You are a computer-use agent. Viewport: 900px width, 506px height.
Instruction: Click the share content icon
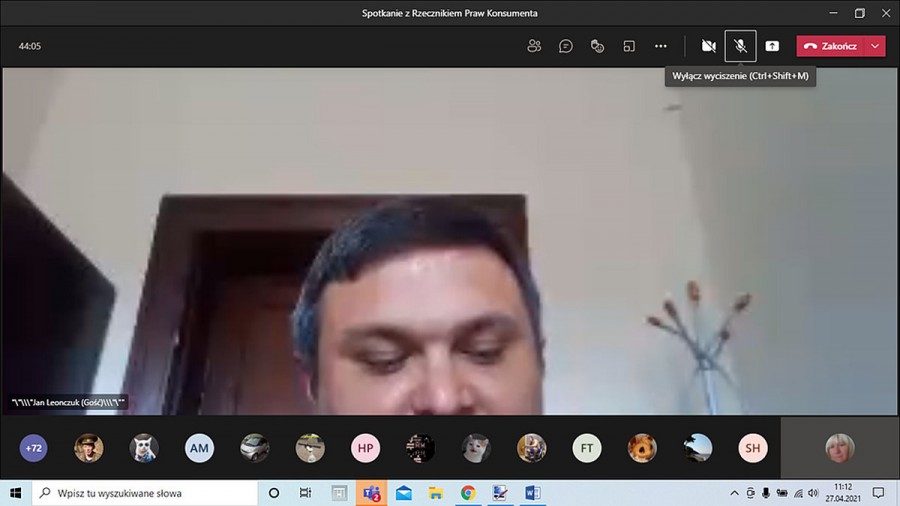pos(772,46)
